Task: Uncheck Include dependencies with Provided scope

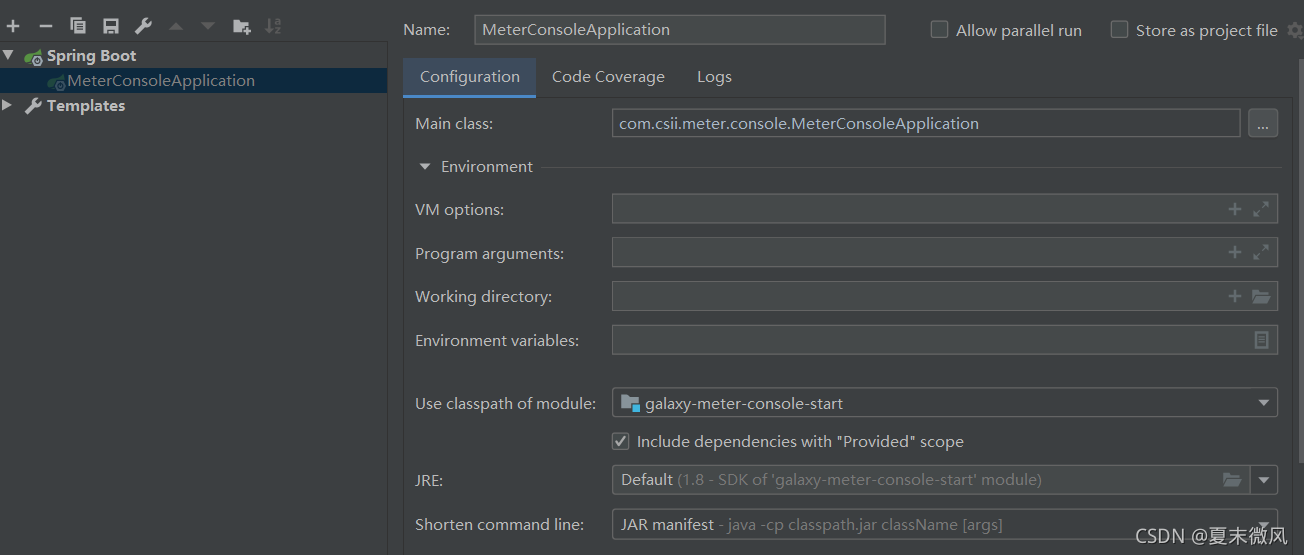Action: (621, 441)
